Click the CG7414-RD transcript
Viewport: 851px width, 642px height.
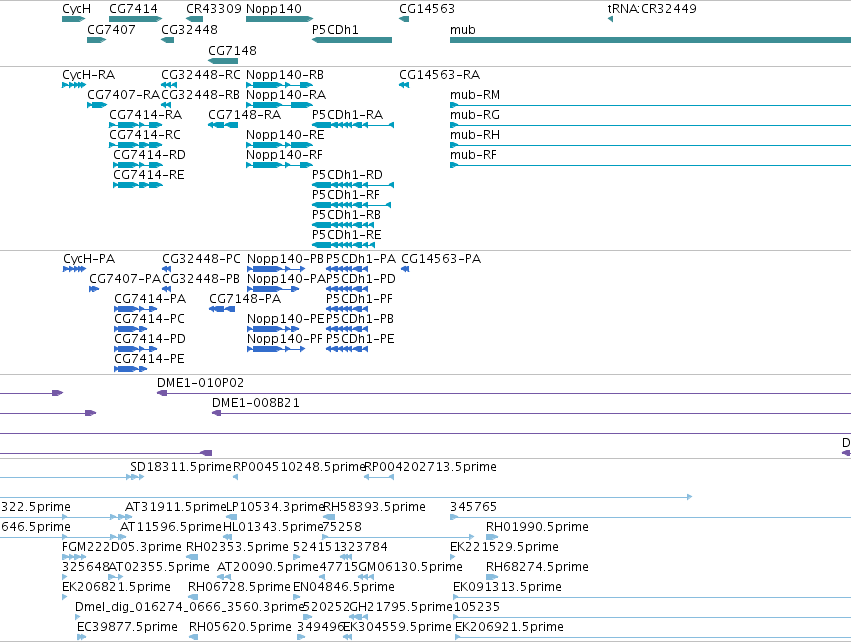[x=138, y=165]
